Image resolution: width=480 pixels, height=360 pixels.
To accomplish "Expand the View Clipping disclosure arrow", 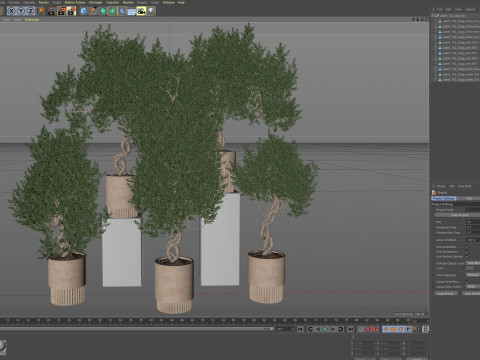I will pyautogui.click(x=433, y=275).
